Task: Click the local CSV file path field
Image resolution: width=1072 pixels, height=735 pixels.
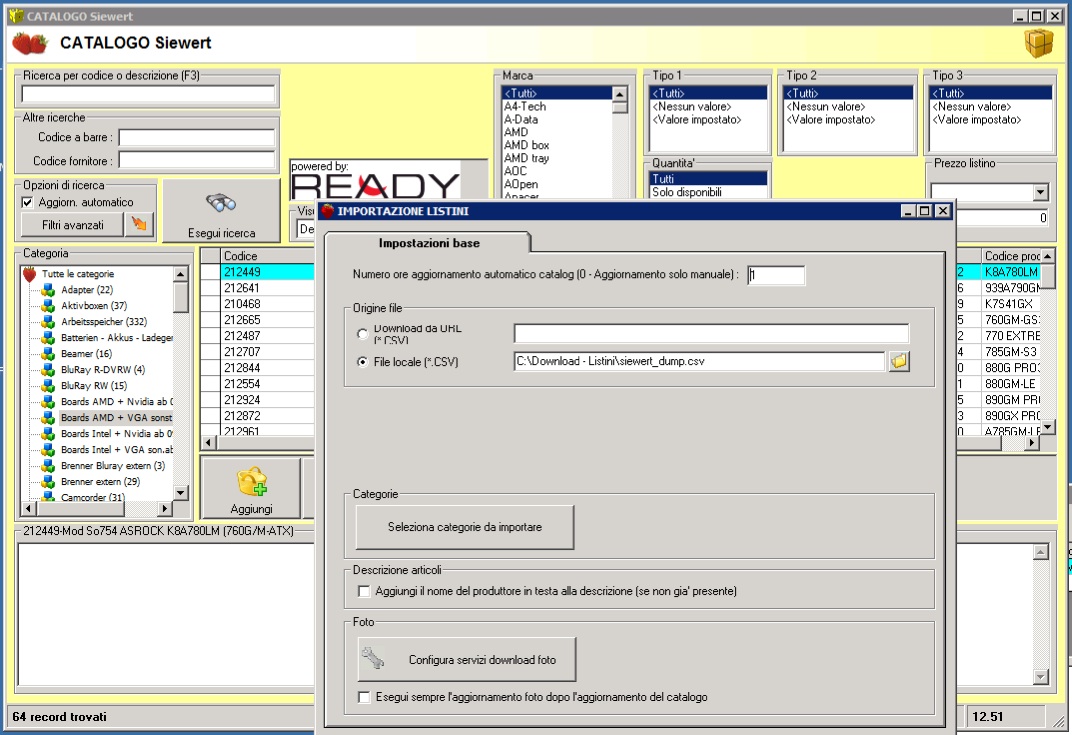Action: pos(699,361)
